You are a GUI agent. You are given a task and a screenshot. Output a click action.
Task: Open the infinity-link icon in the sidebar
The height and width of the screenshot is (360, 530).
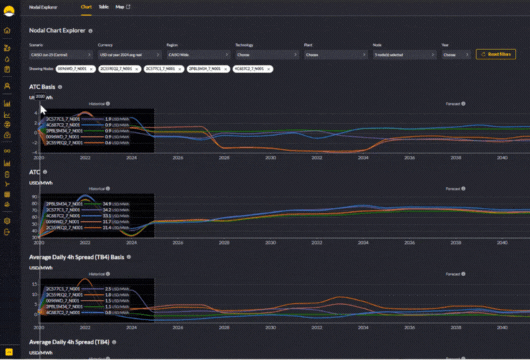7,151
